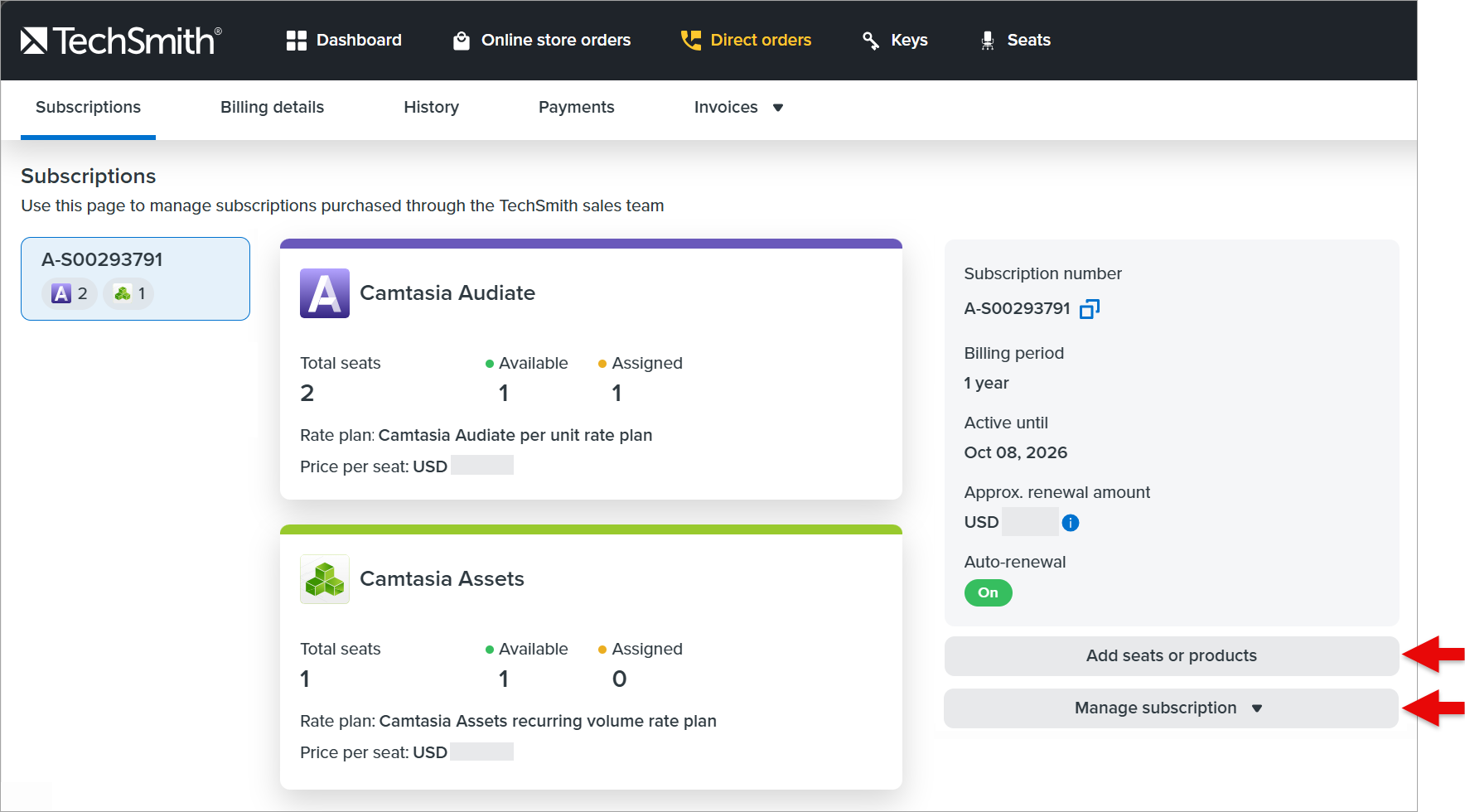Click the Subscriptions page heading
The height and width of the screenshot is (812, 1465).
click(x=88, y=176)
